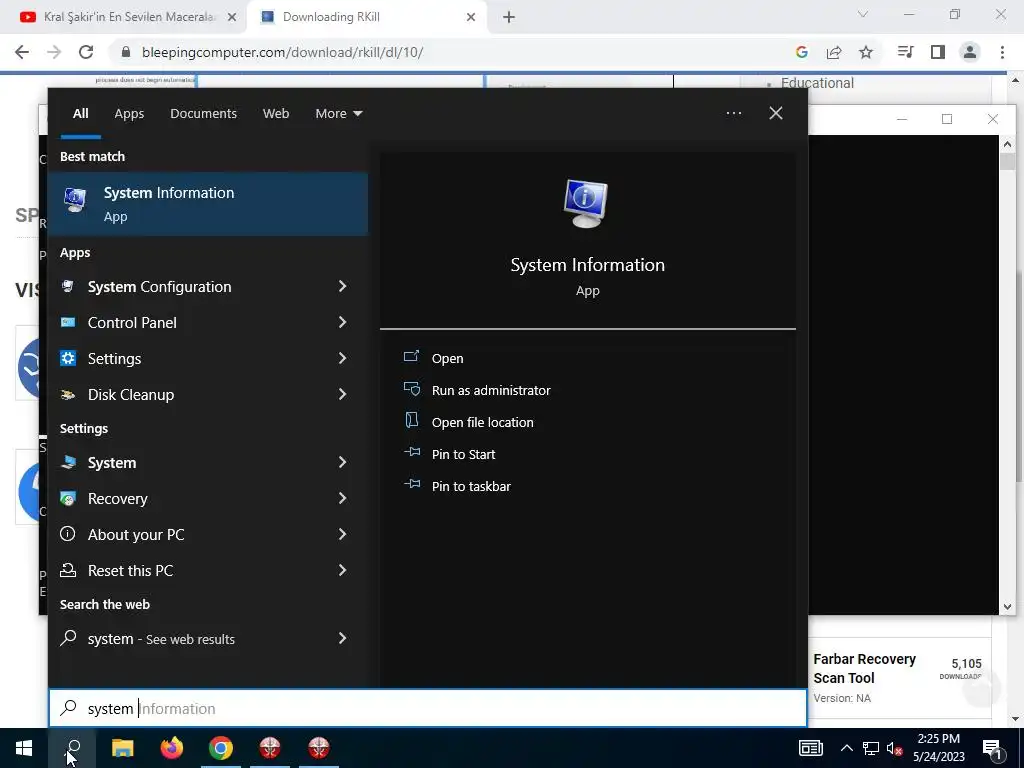Open the Chrome profile avatar
This screenshot has height=768, width=1024.
(x=970, y=52)
